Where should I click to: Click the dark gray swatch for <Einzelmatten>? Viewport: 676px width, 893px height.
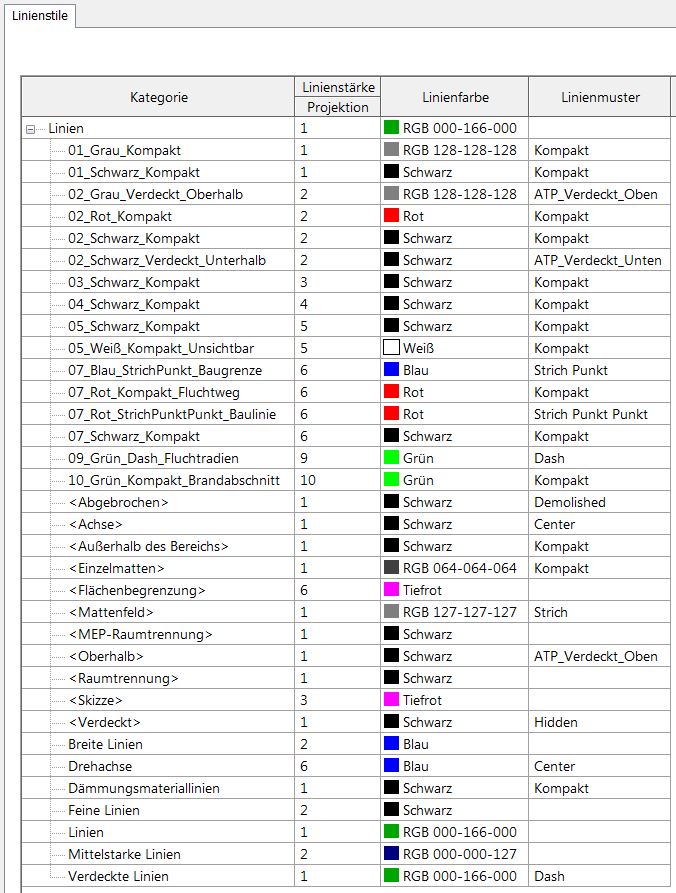[x=391, y=568]
